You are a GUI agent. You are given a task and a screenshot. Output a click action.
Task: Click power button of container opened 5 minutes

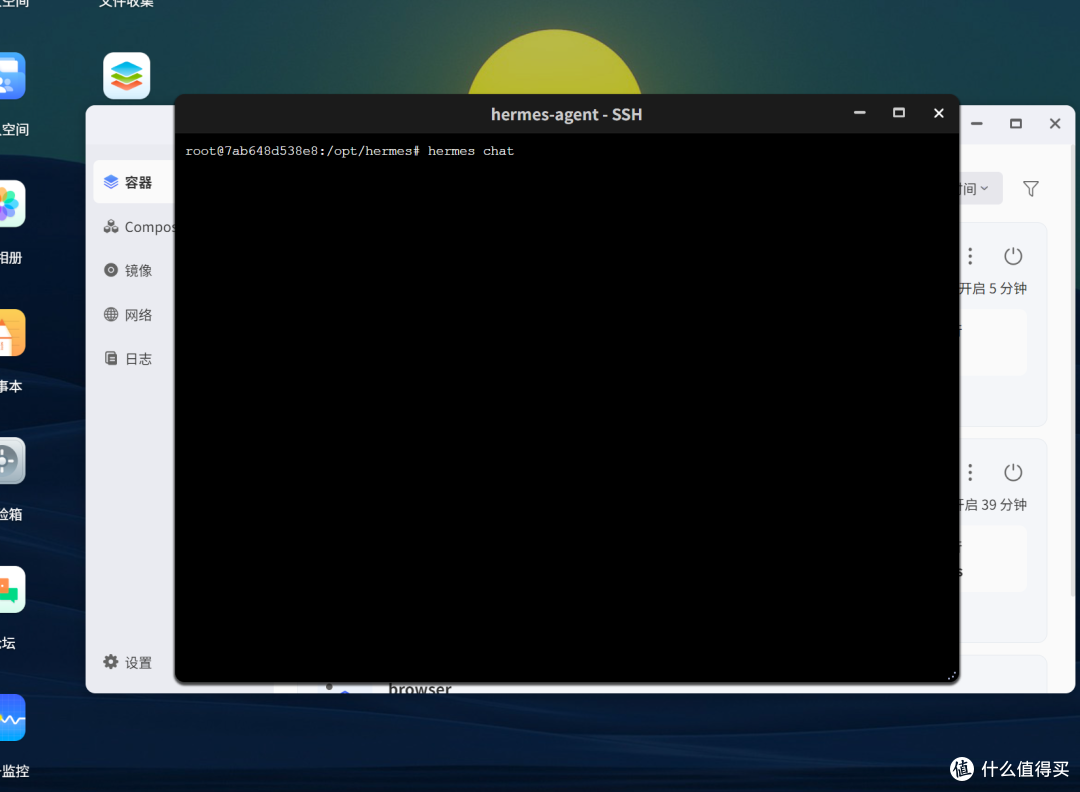point(1012,256)
